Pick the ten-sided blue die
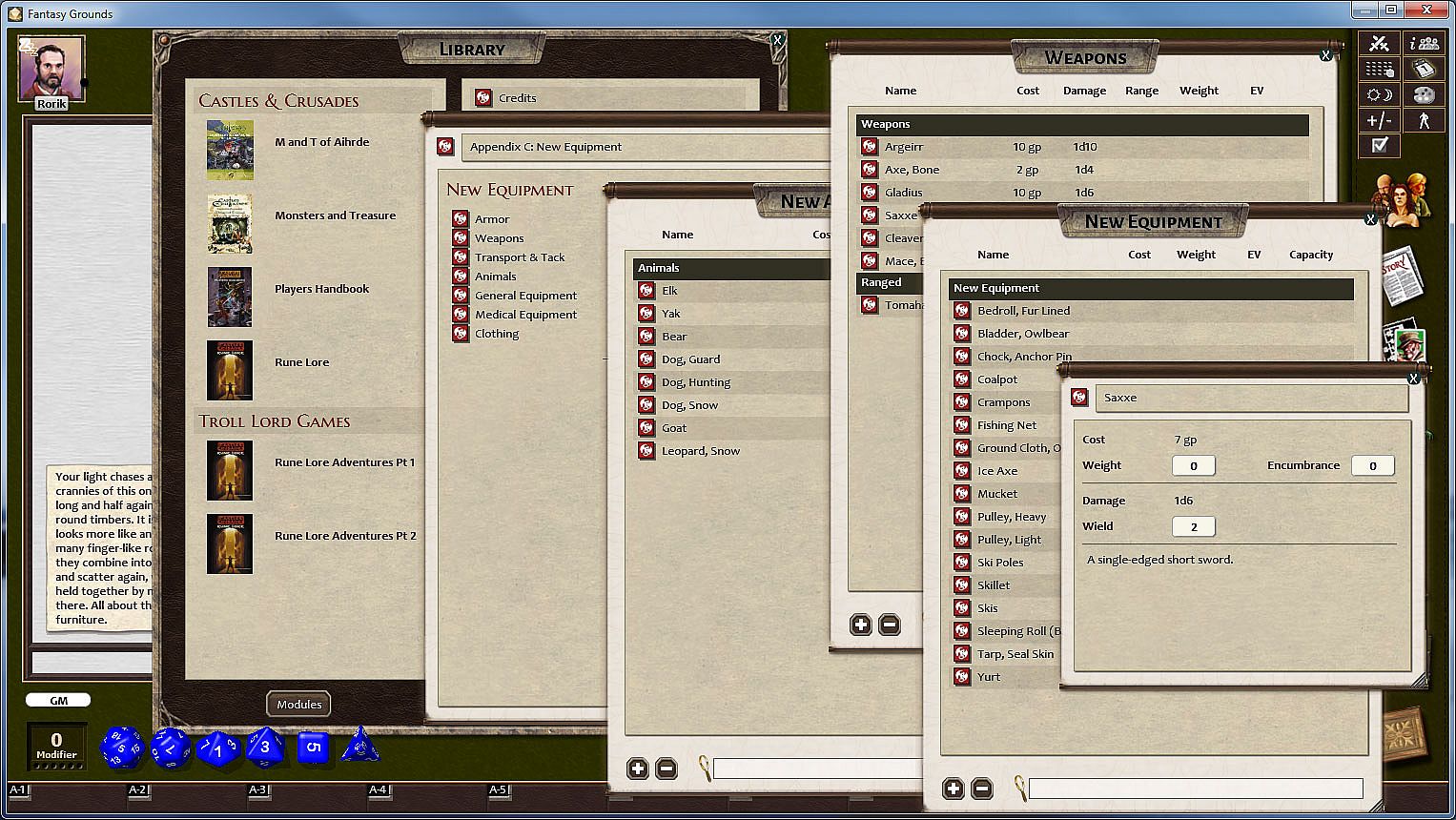This screenshot has height=820, width=1456. [218, 748]
